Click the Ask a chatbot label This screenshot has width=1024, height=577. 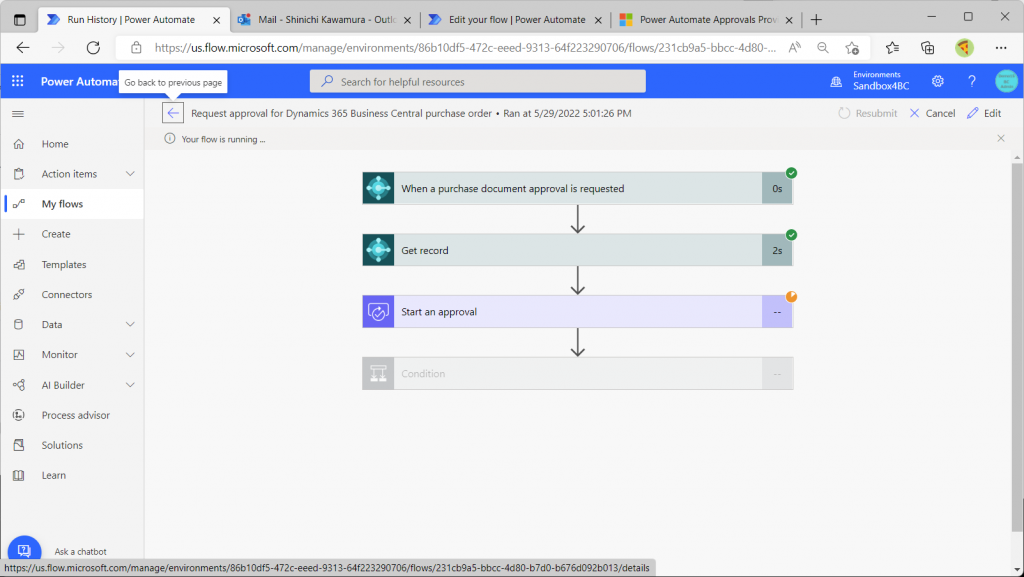pyautogui.click(x=80, y=552)
